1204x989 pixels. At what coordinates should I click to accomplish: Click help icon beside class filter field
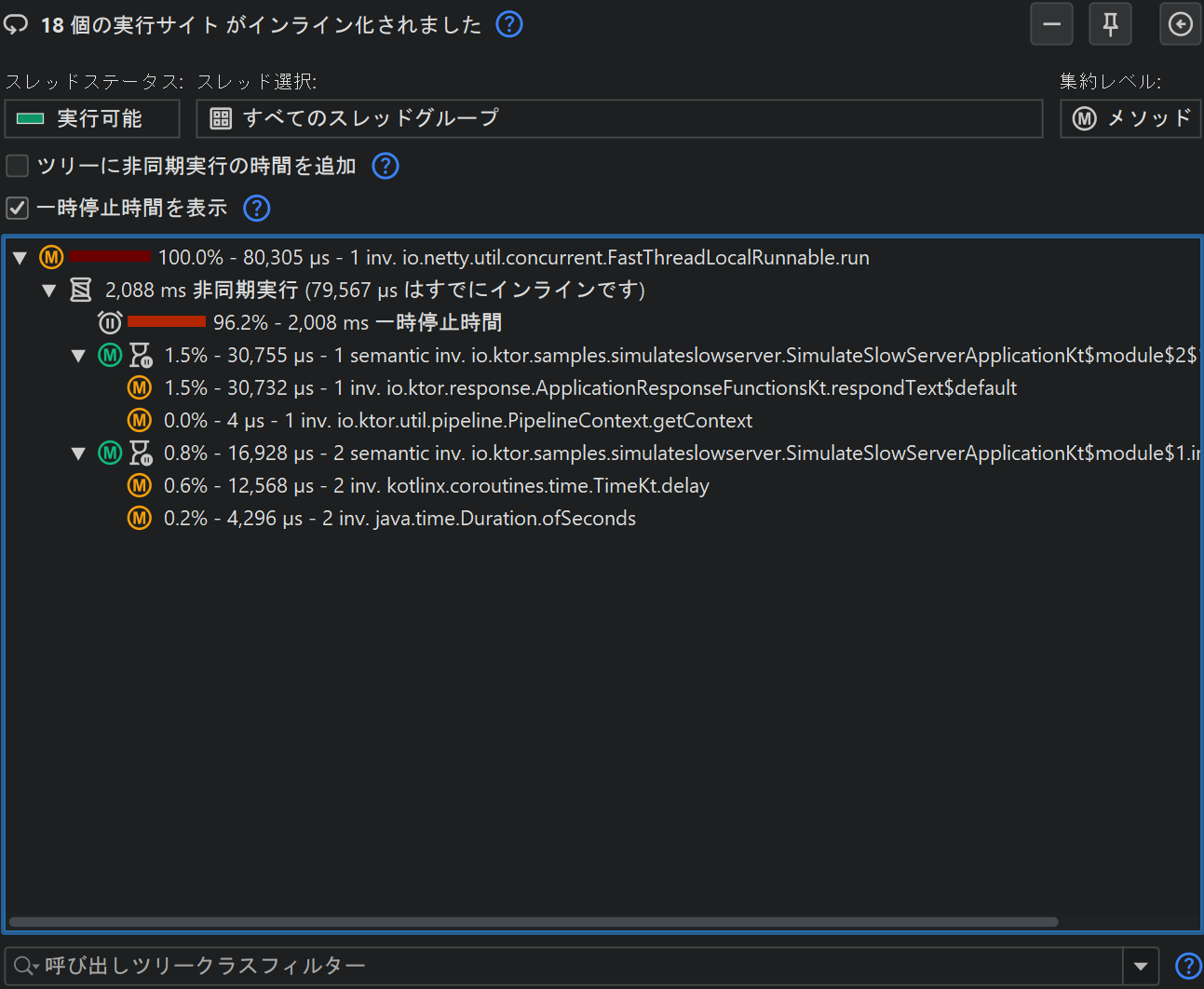click(1187, 967)
